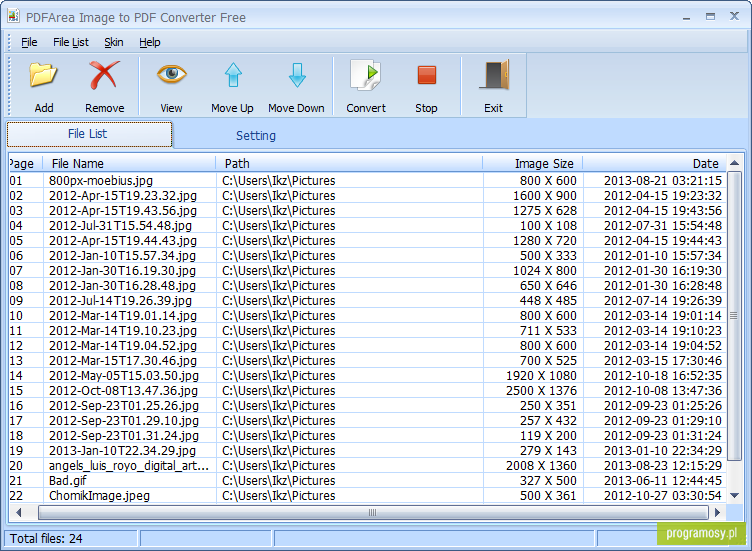Select the angels_luis_royo_digital_art file row
This screenshot has width=752, height=551.
point(368,466)
